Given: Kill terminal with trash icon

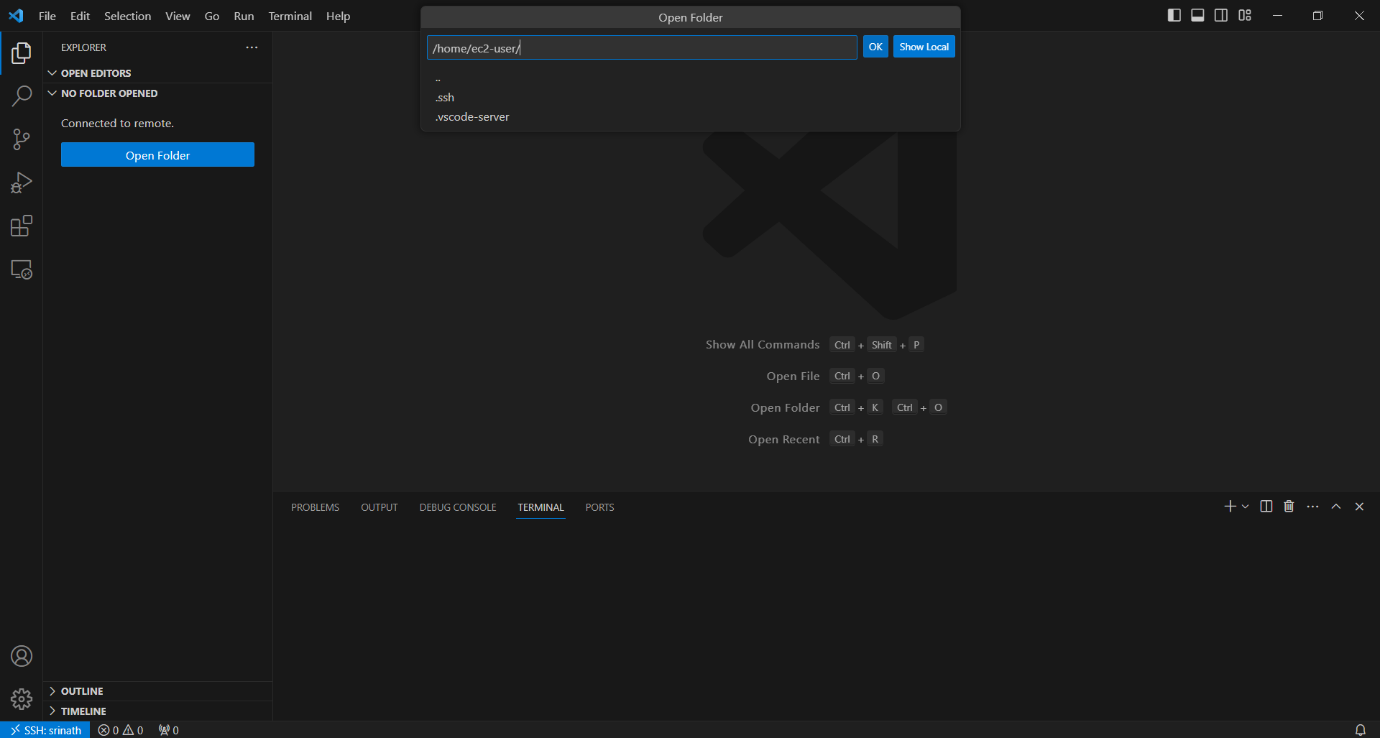Looking at the screenshot, I should coord(1289,507).
